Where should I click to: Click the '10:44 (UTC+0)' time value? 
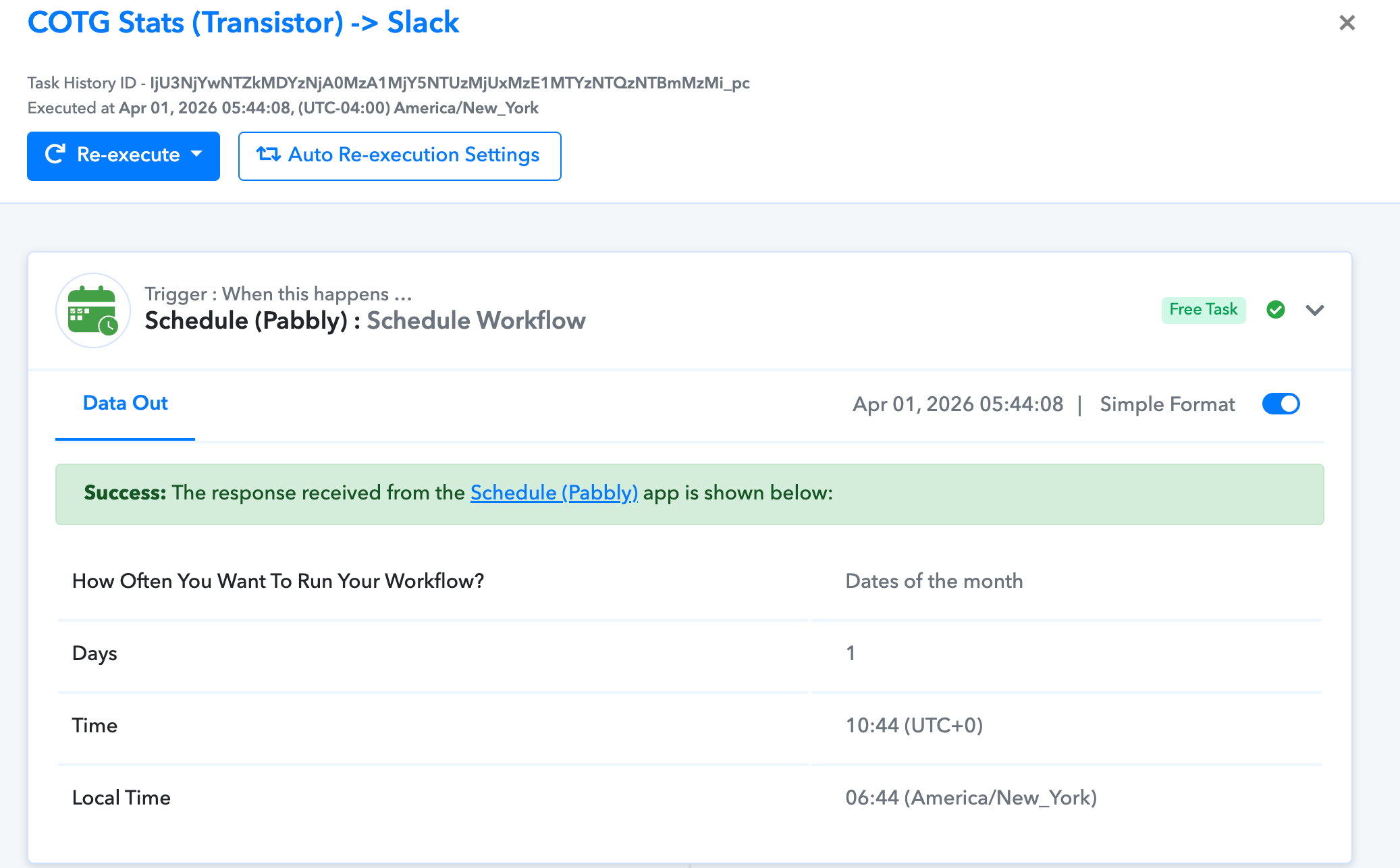tap(915, 726)
